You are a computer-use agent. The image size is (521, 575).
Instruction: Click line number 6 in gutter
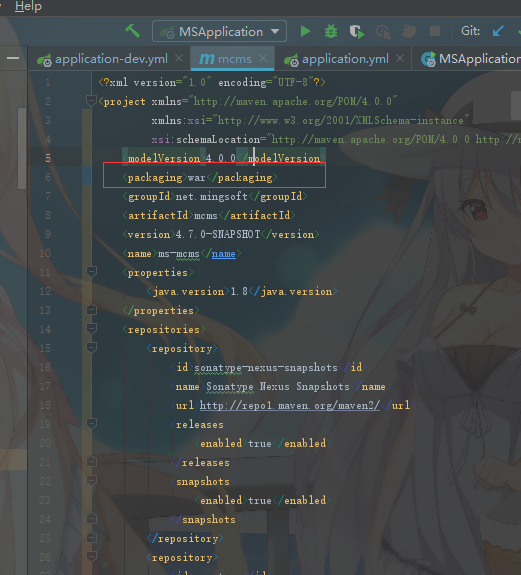[48, 177]
